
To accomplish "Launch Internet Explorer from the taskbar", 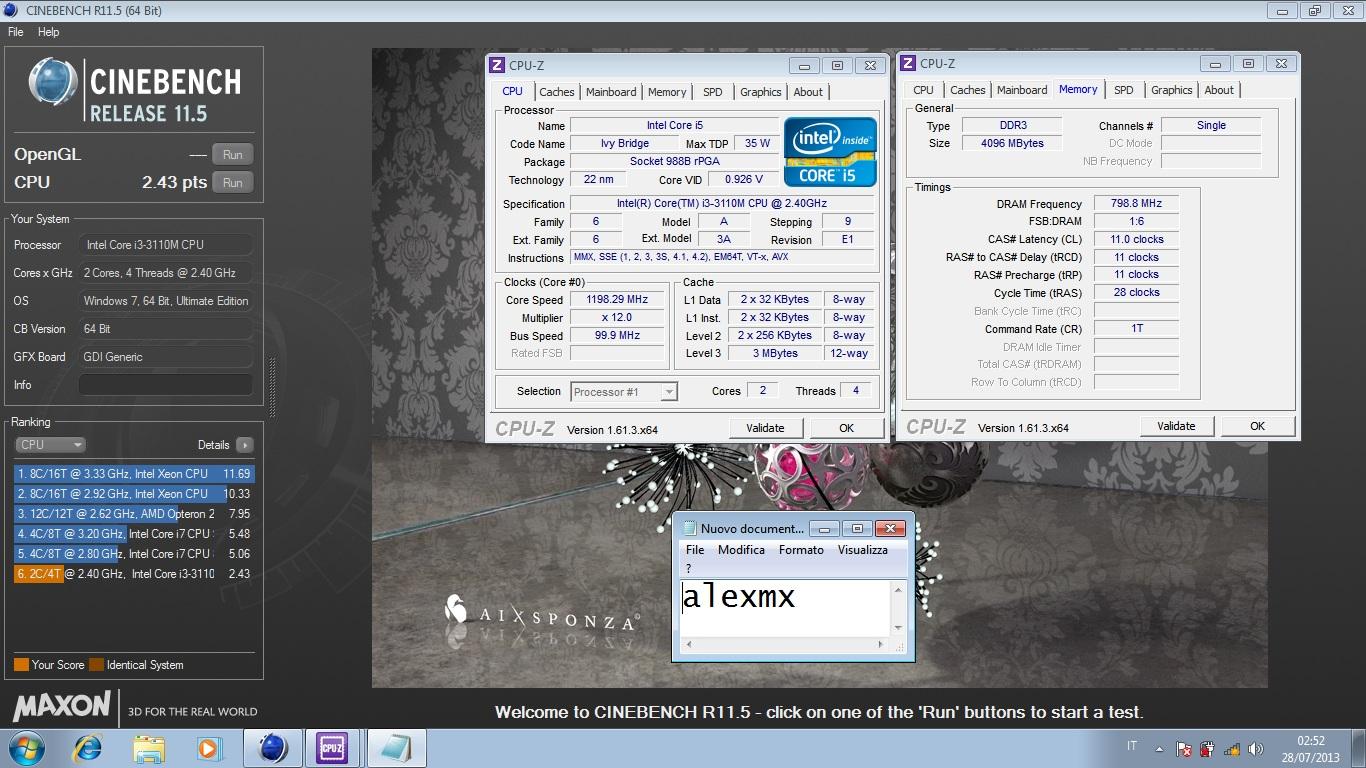I will pos(88,748).
